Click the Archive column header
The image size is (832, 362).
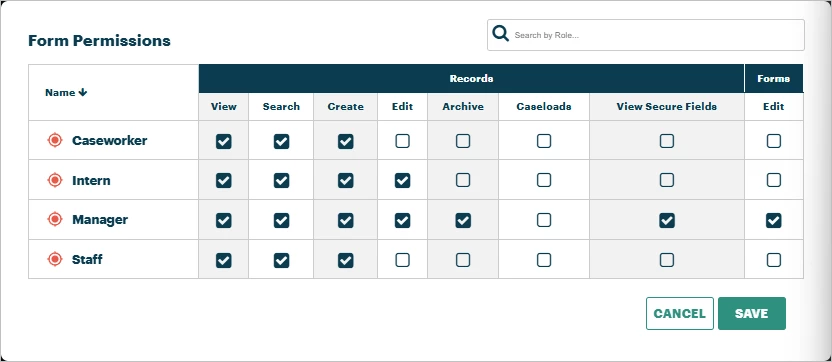tap(463, 107)
